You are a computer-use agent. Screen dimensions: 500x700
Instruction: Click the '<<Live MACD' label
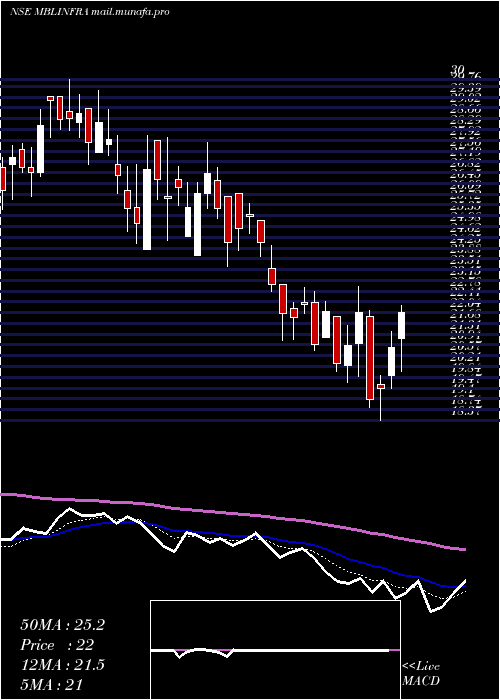pos(421,674)
